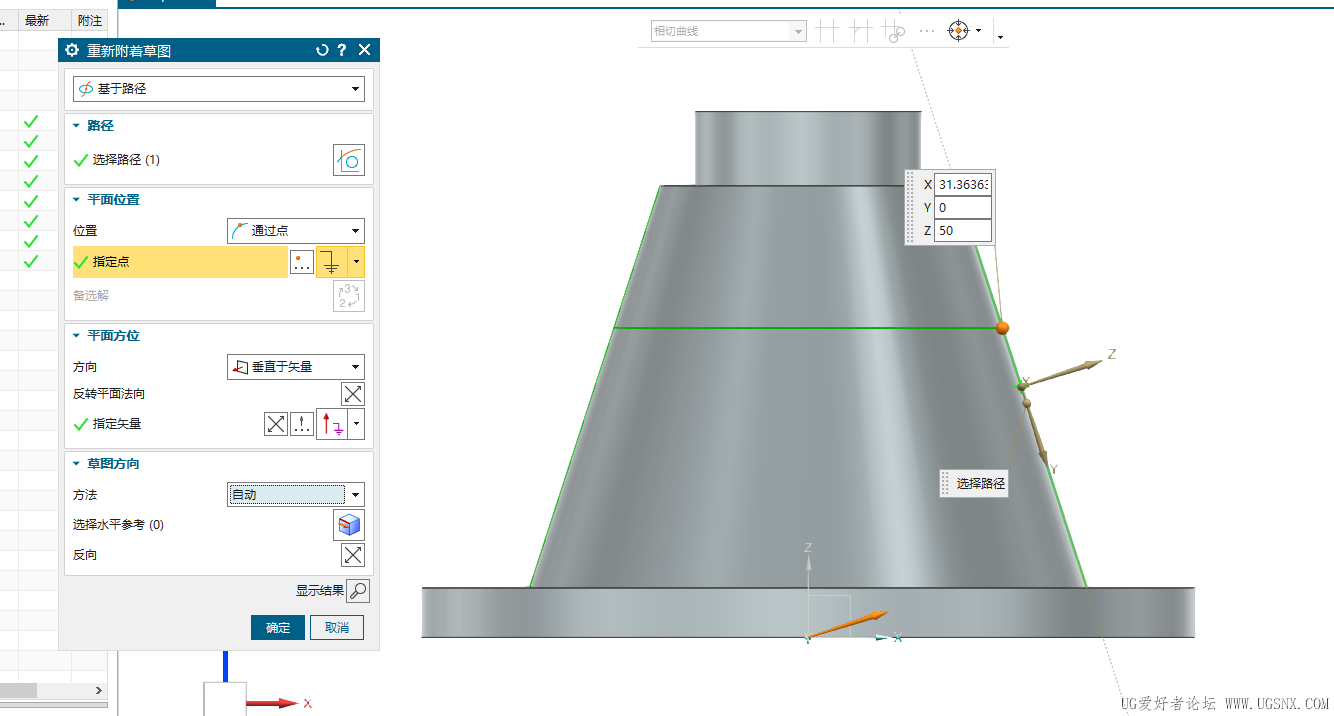This screenshot has width=1334, height=716.
Task: Click the X coordinate input field
Action: click(963, 184)
